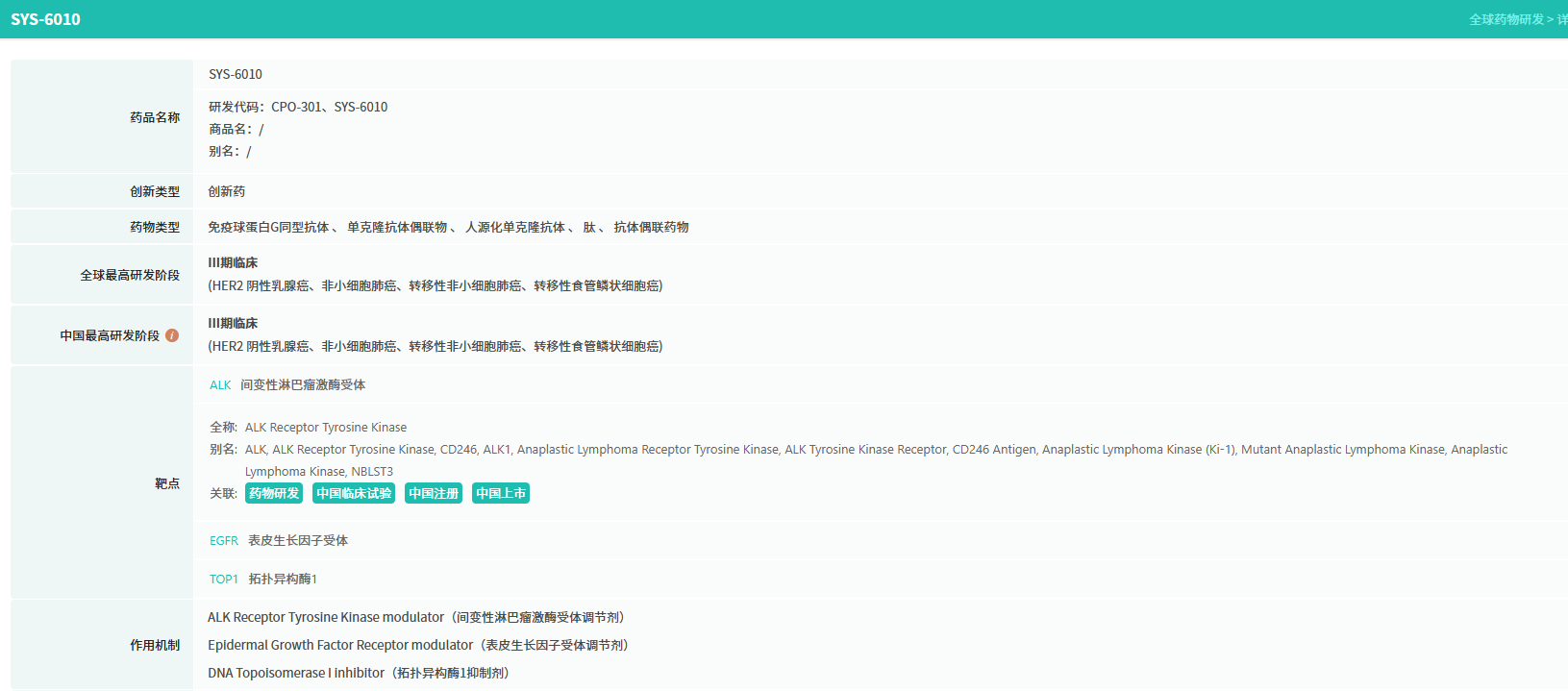Click the 药物类型 row label
Viewport: 1568px width, 691px height.
click(155, 227)
